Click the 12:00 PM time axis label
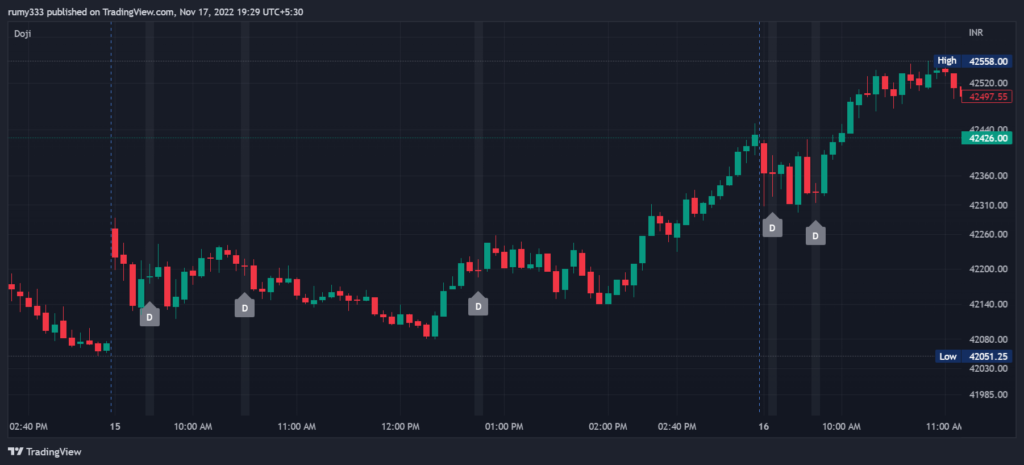 pyautogui.click(x=398, y=426)
